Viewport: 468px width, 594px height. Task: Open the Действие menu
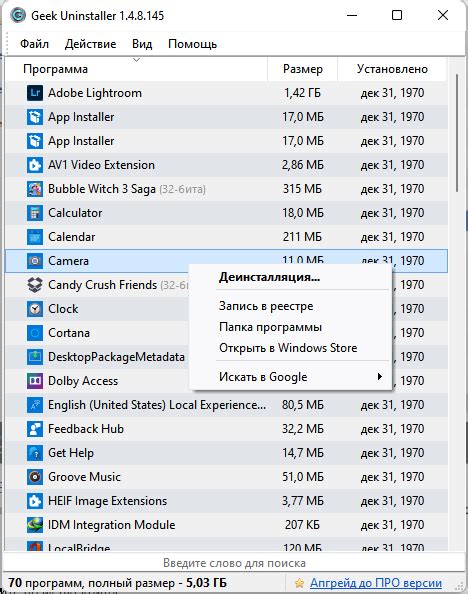point(90,44)
